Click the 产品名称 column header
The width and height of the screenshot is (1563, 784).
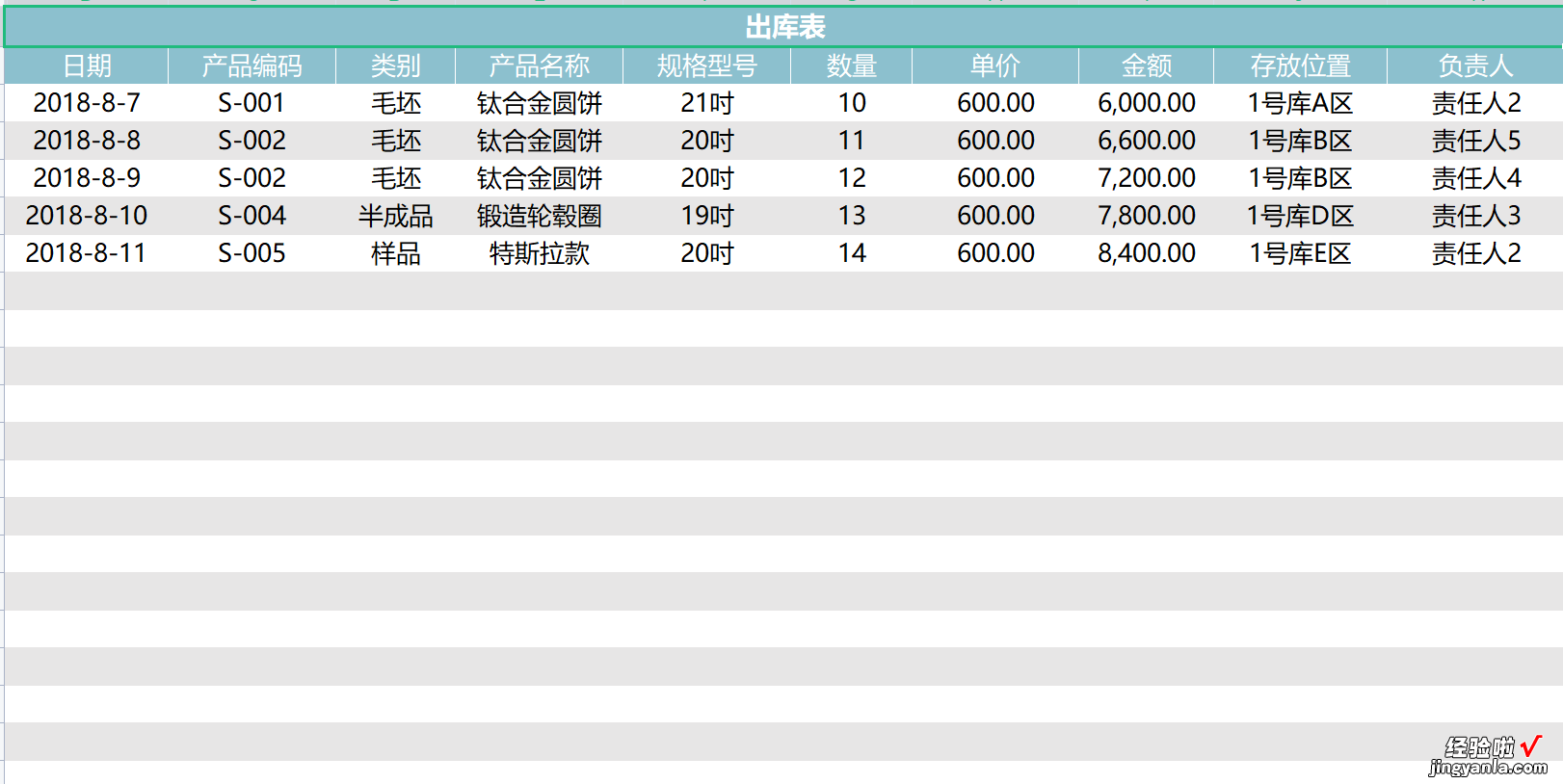[x=539, y=65]
